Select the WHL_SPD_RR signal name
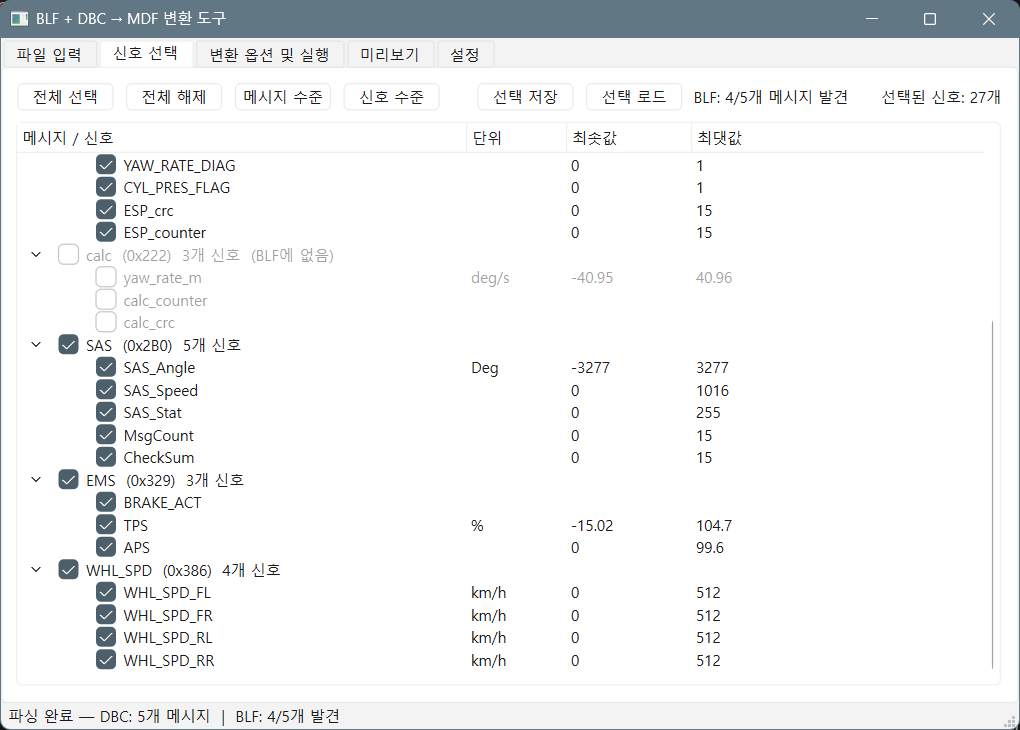The width and height of the screenshot is (1020, 730). (169, 660)
